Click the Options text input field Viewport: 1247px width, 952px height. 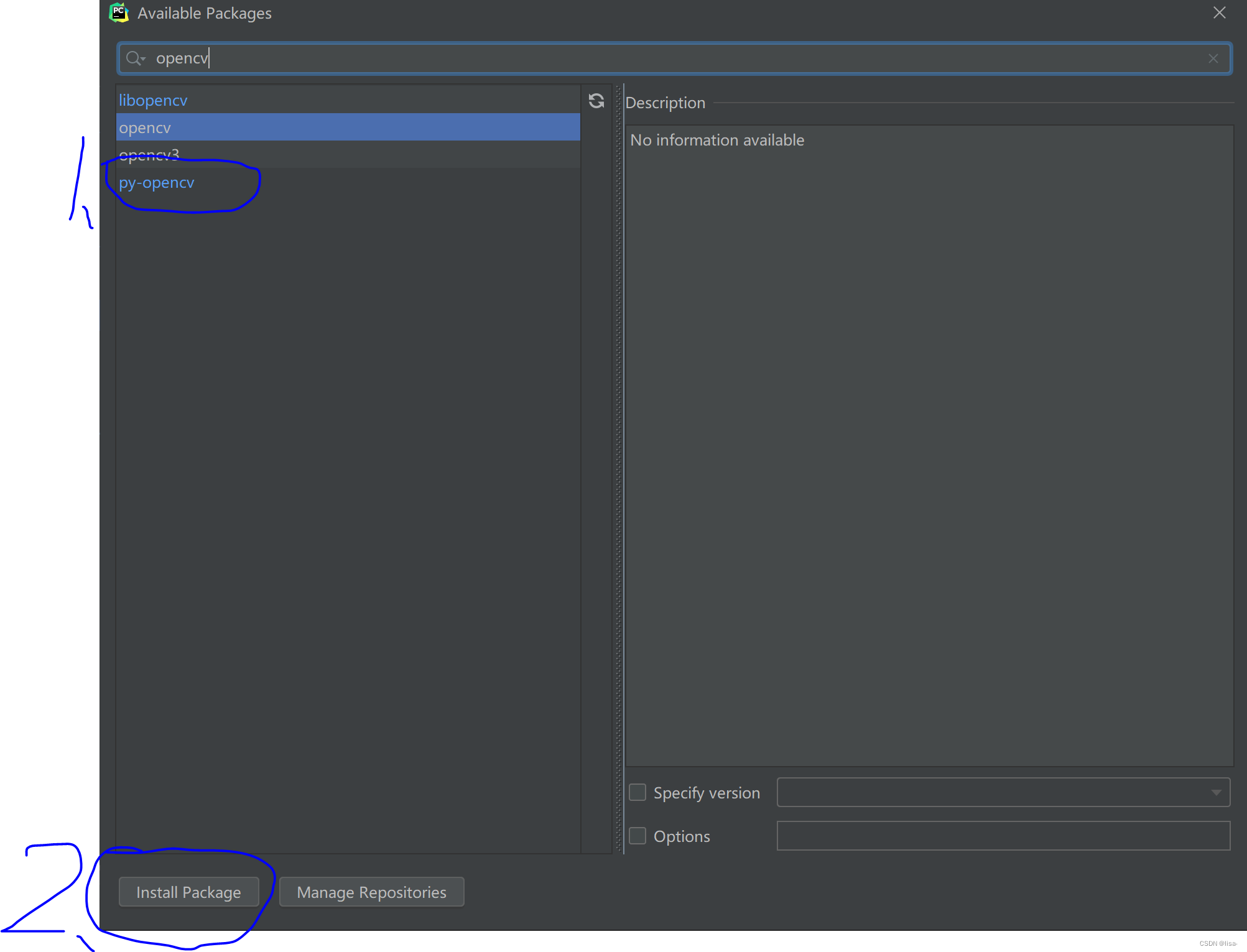pos(1003,836)
